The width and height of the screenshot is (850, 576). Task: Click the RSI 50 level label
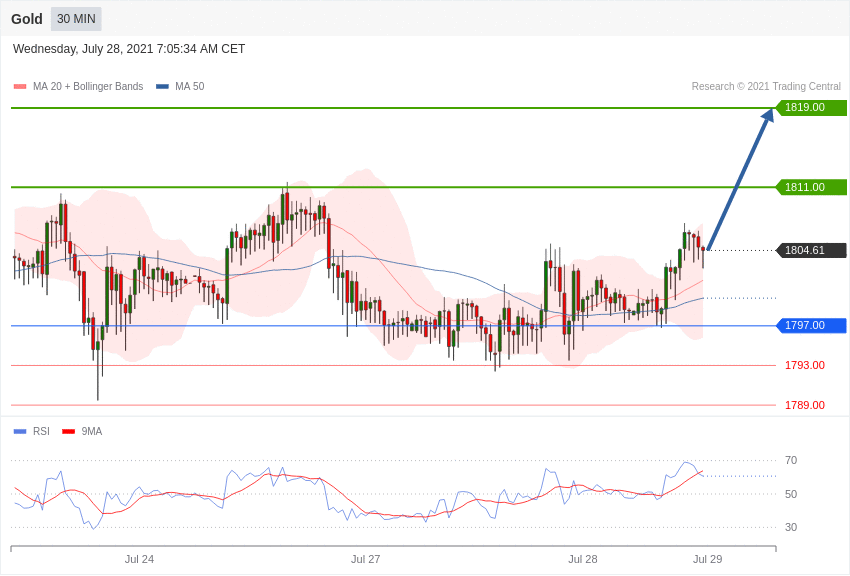click(791, 494)
